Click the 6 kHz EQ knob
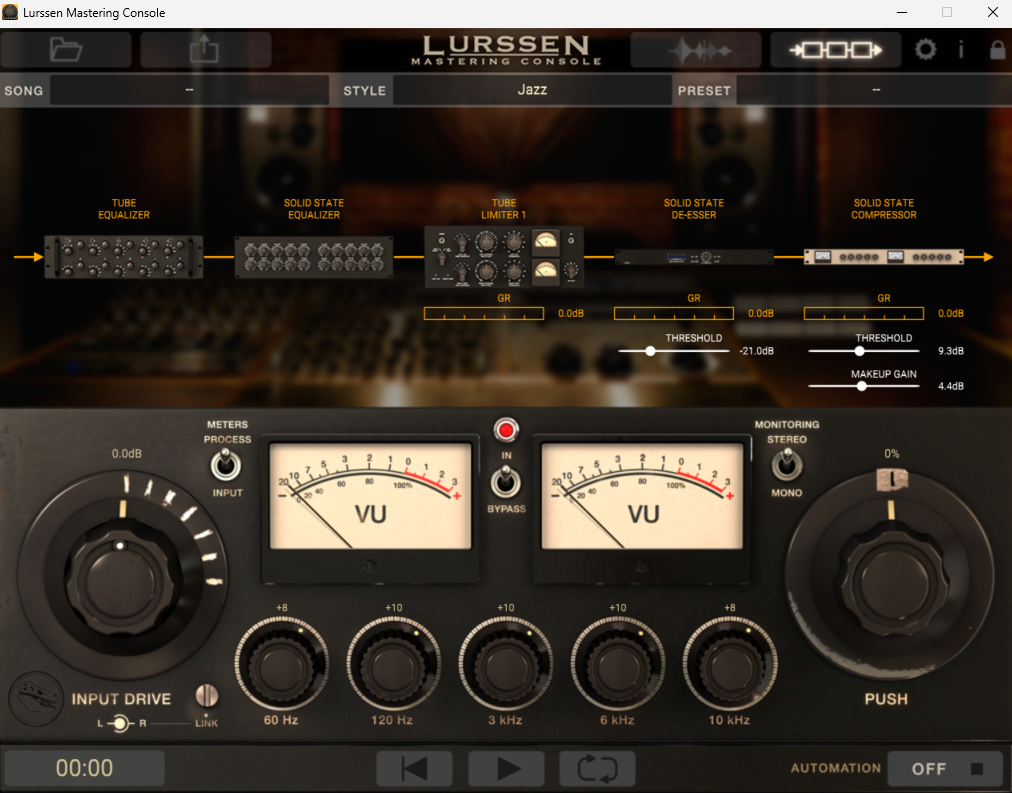 tap(618, 665)
